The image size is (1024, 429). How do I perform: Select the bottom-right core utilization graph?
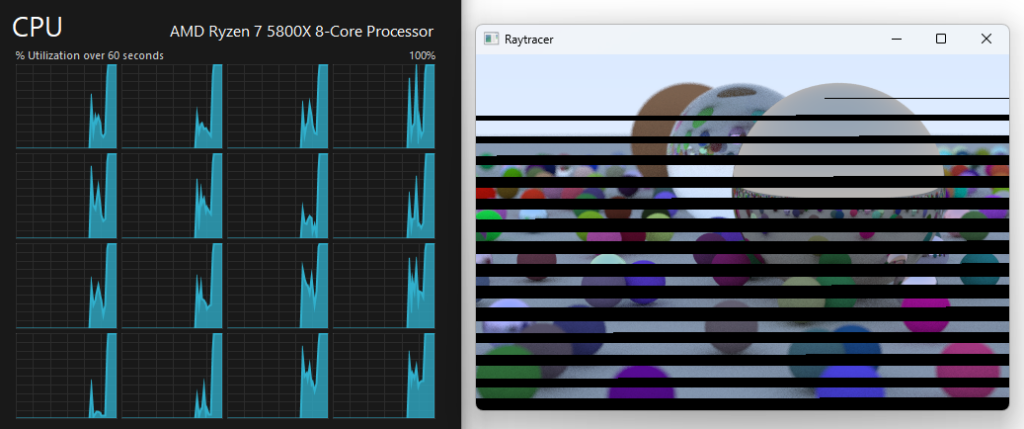(x=384, y=375)
